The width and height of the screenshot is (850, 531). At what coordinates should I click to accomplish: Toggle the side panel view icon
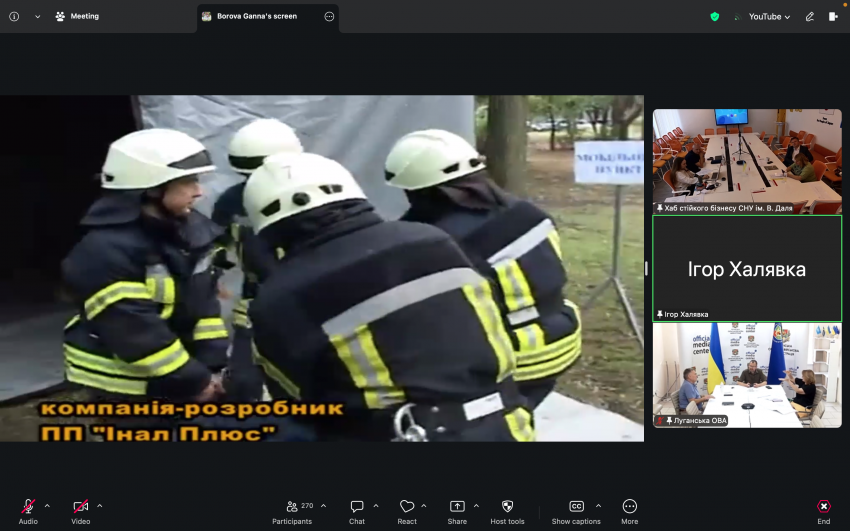(833, 16)
